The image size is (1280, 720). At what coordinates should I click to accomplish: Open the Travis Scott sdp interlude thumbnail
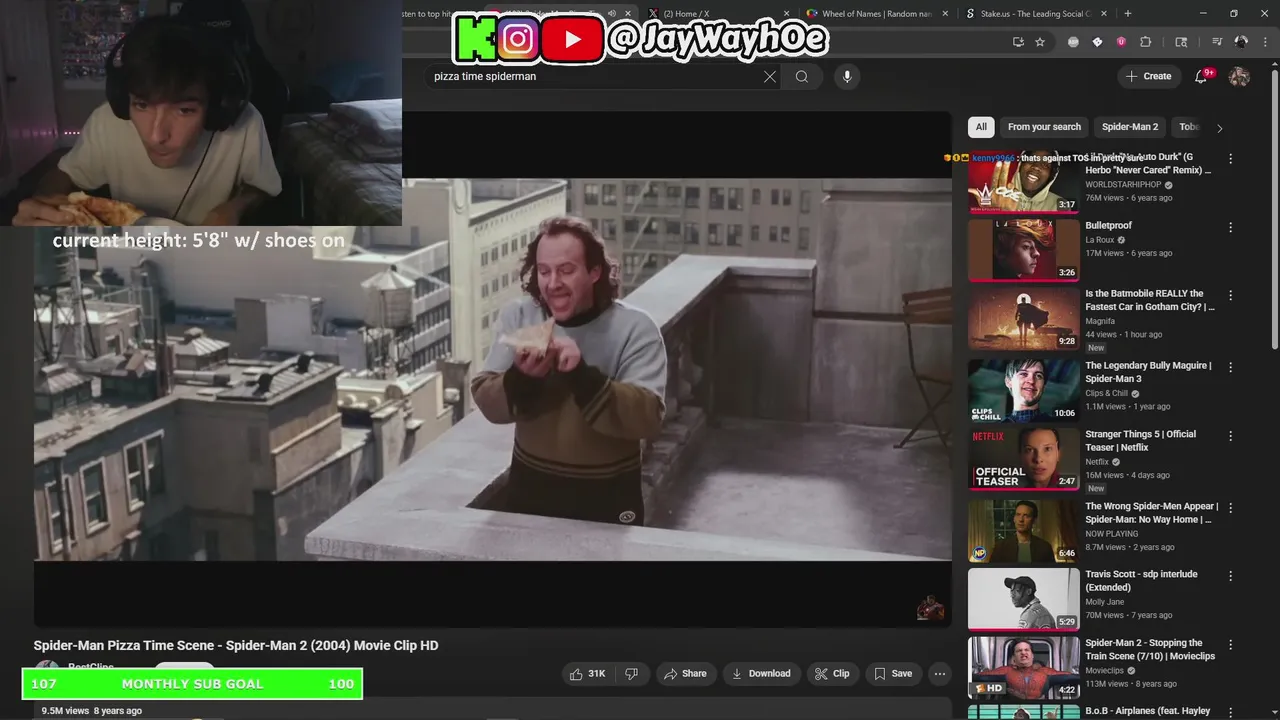click(1023, 599)
